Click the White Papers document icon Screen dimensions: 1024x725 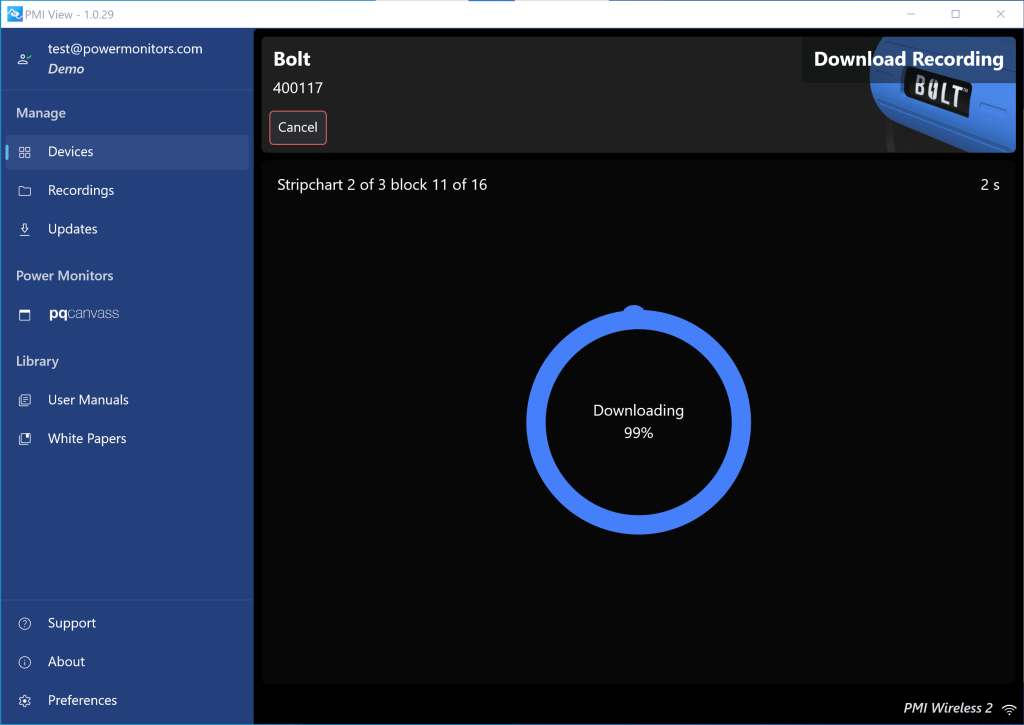24,438
